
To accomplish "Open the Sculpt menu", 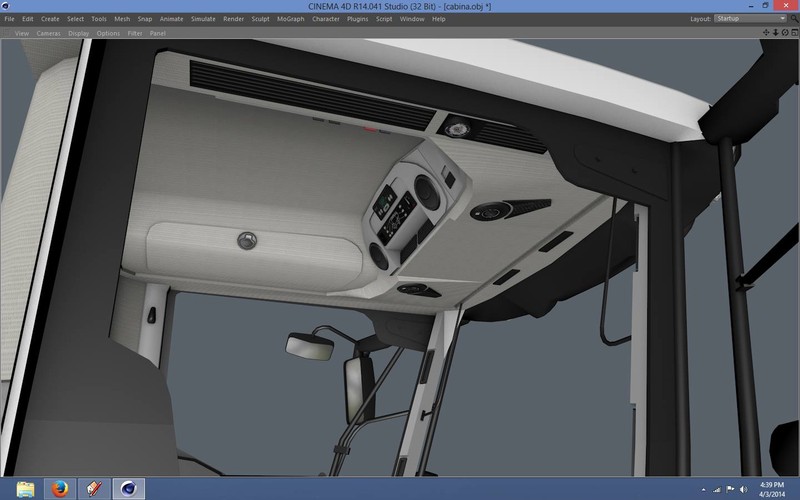I will click(x=260, y=19).
